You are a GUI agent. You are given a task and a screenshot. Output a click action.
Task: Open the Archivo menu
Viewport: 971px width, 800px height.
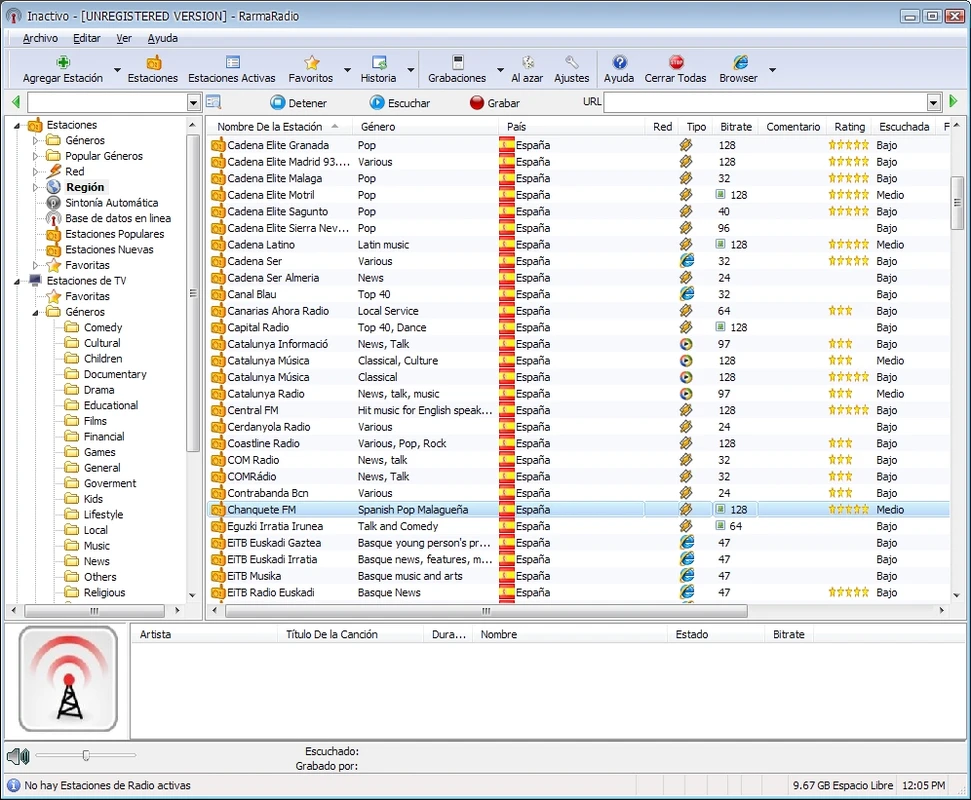pyautogui.click(x=40, y=38)
